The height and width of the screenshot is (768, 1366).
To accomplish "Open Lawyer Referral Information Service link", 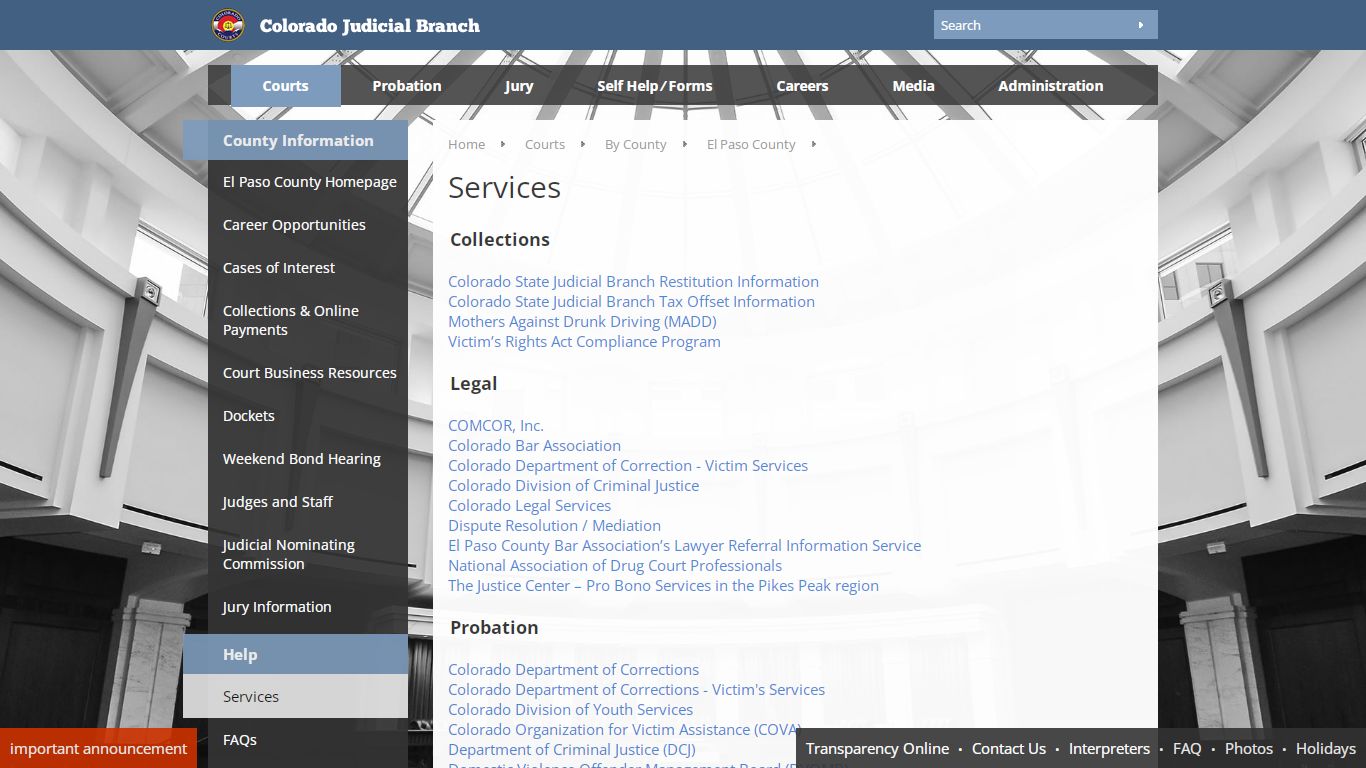I will [x=684, y=546].
